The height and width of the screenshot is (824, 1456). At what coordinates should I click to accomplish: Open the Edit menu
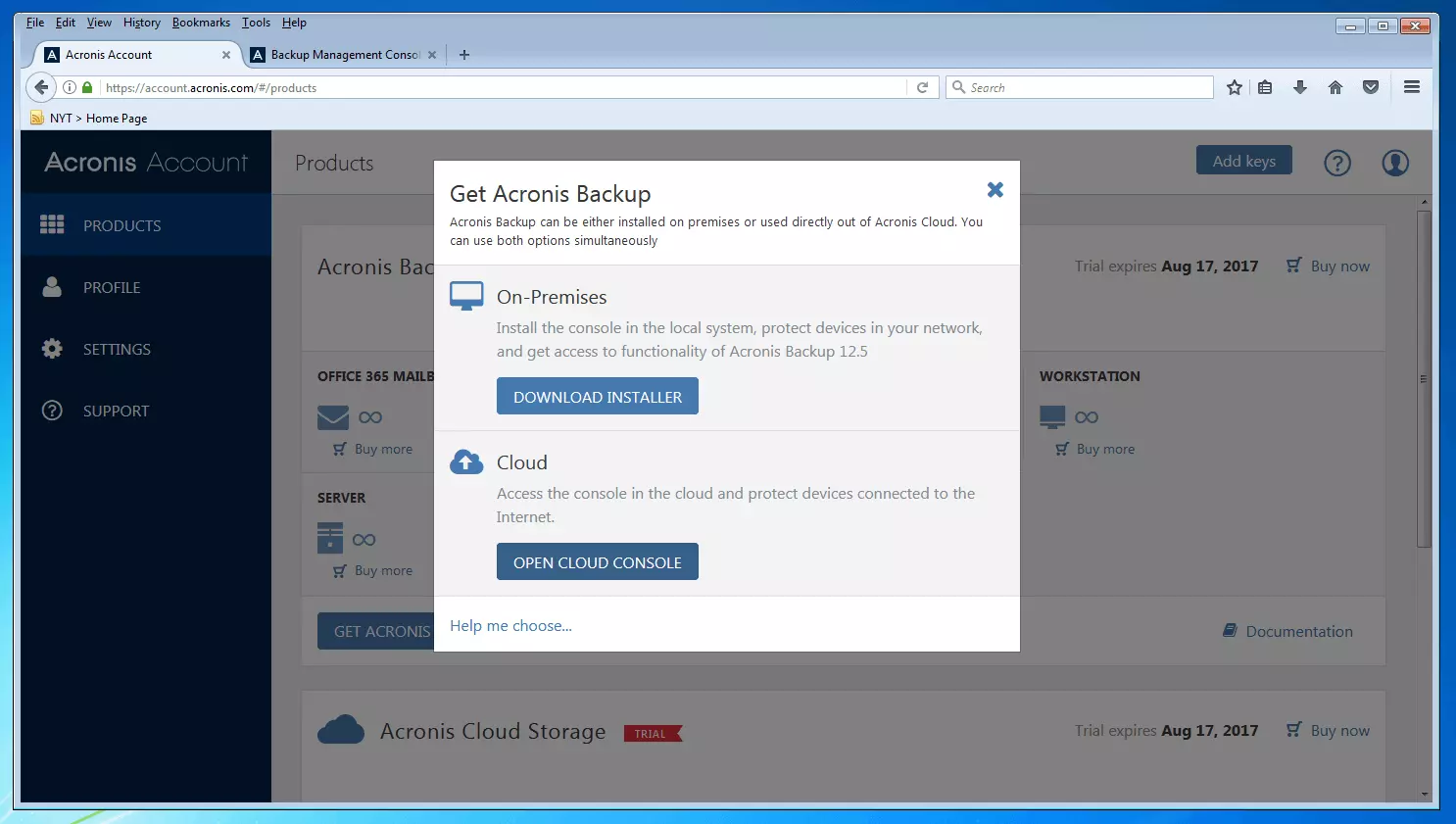pos(66,23)
